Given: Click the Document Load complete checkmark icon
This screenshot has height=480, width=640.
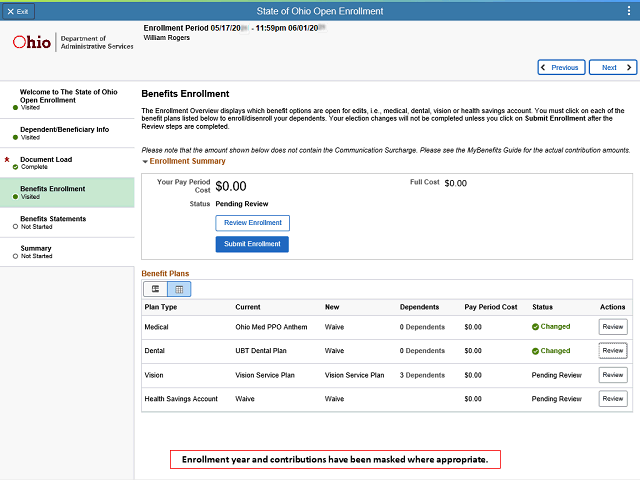Looking at the screenshot, I should click(x=16, y=167).
